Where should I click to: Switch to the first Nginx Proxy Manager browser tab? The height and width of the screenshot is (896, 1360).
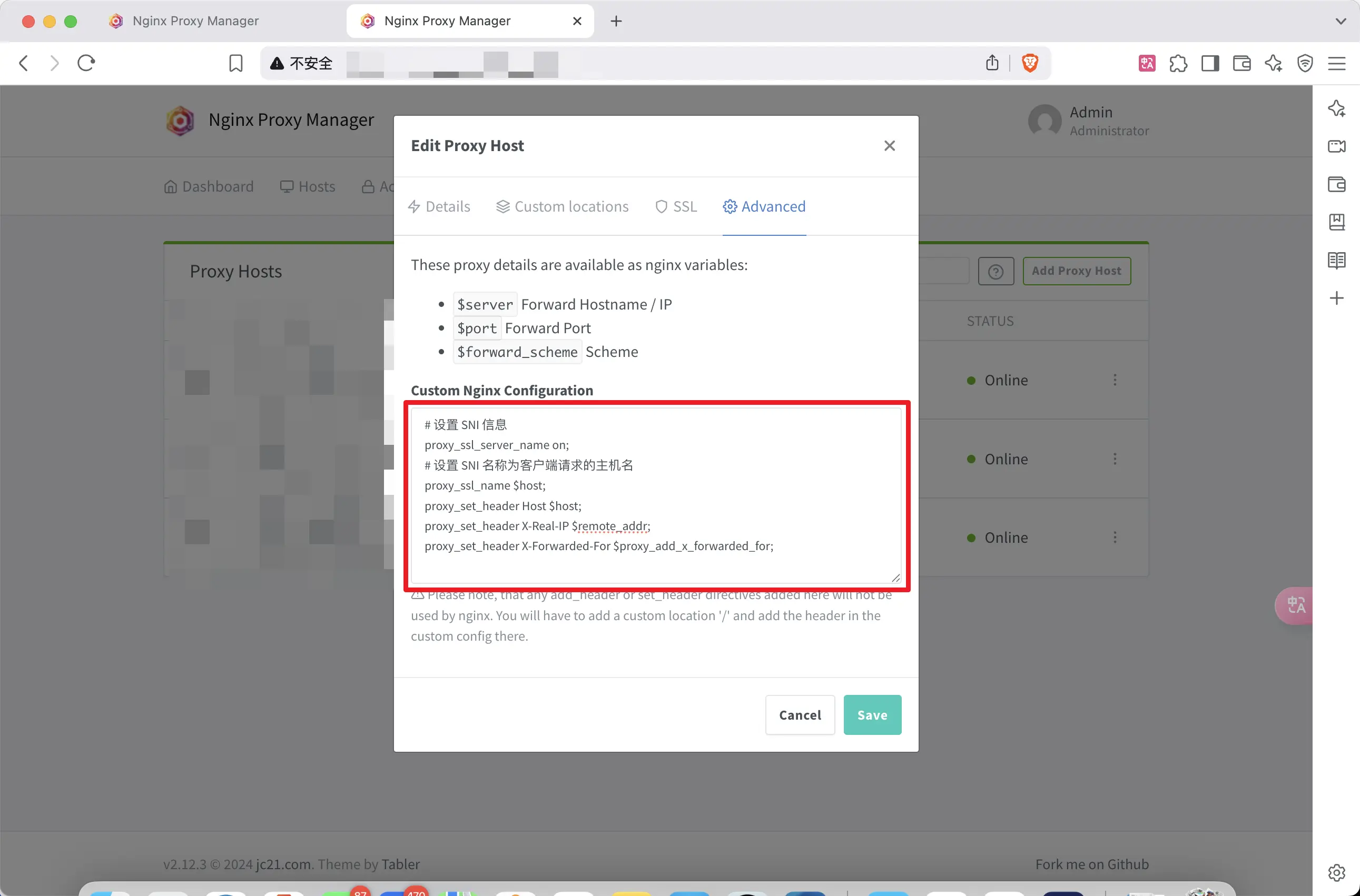click(x=195, y=21)
